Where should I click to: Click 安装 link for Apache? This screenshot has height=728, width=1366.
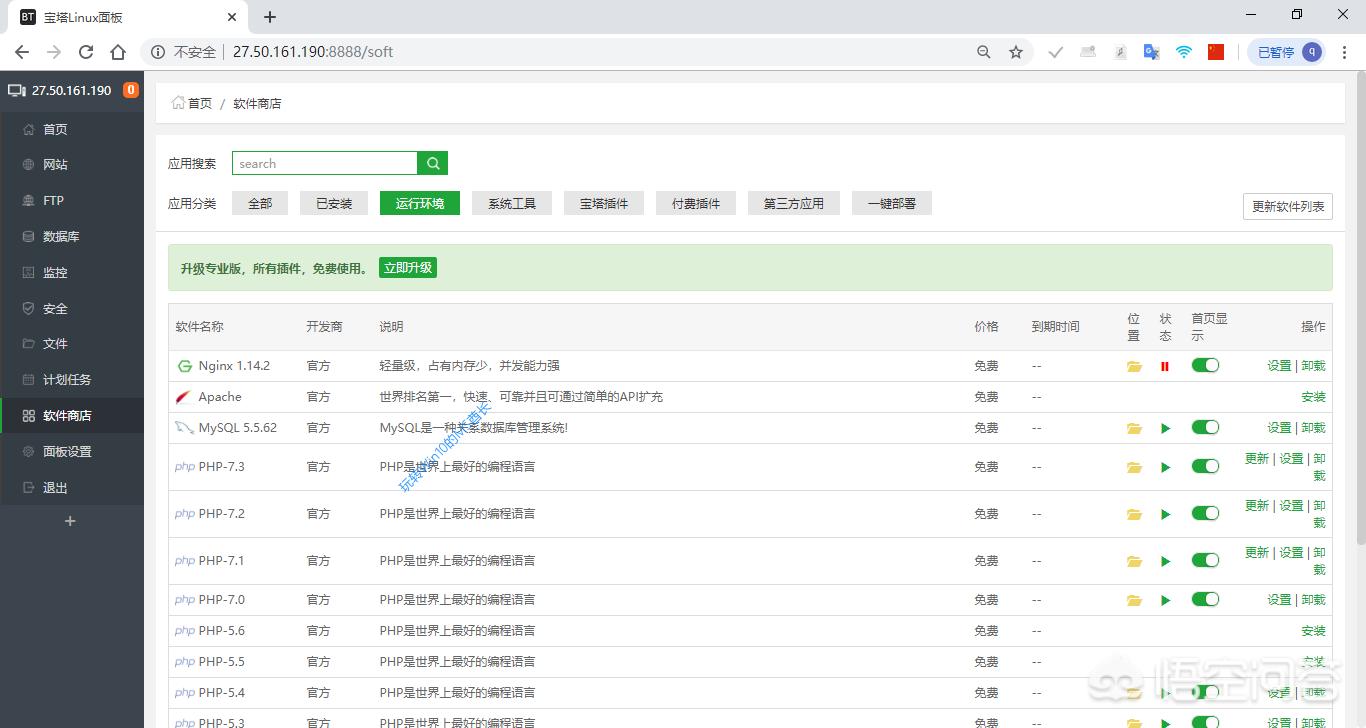coord(1313,397)
